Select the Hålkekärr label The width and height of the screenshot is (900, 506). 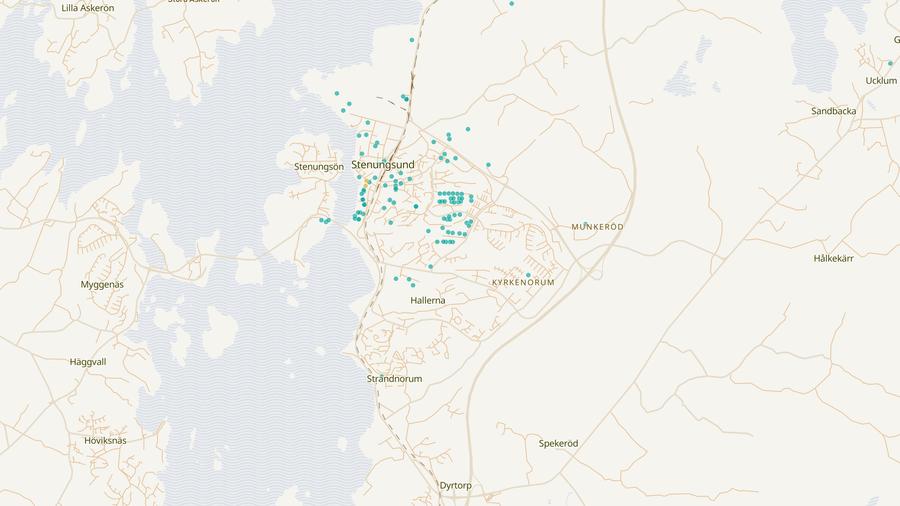[x=833, y=258]
